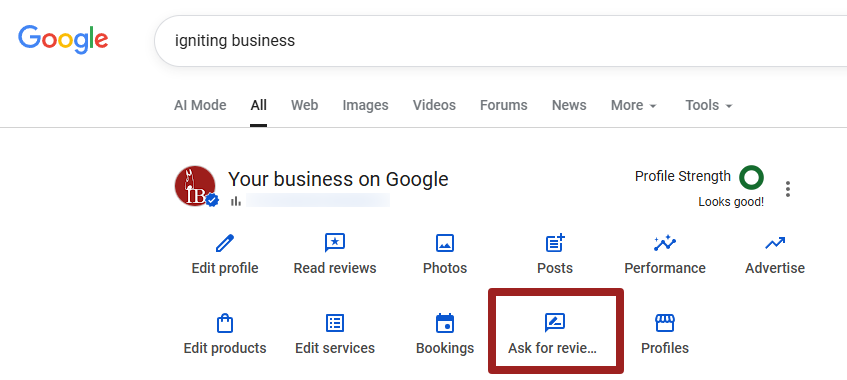The image size is (847, 380).
Task: Click the Your business on Google heading
Action: pos(338,178)
